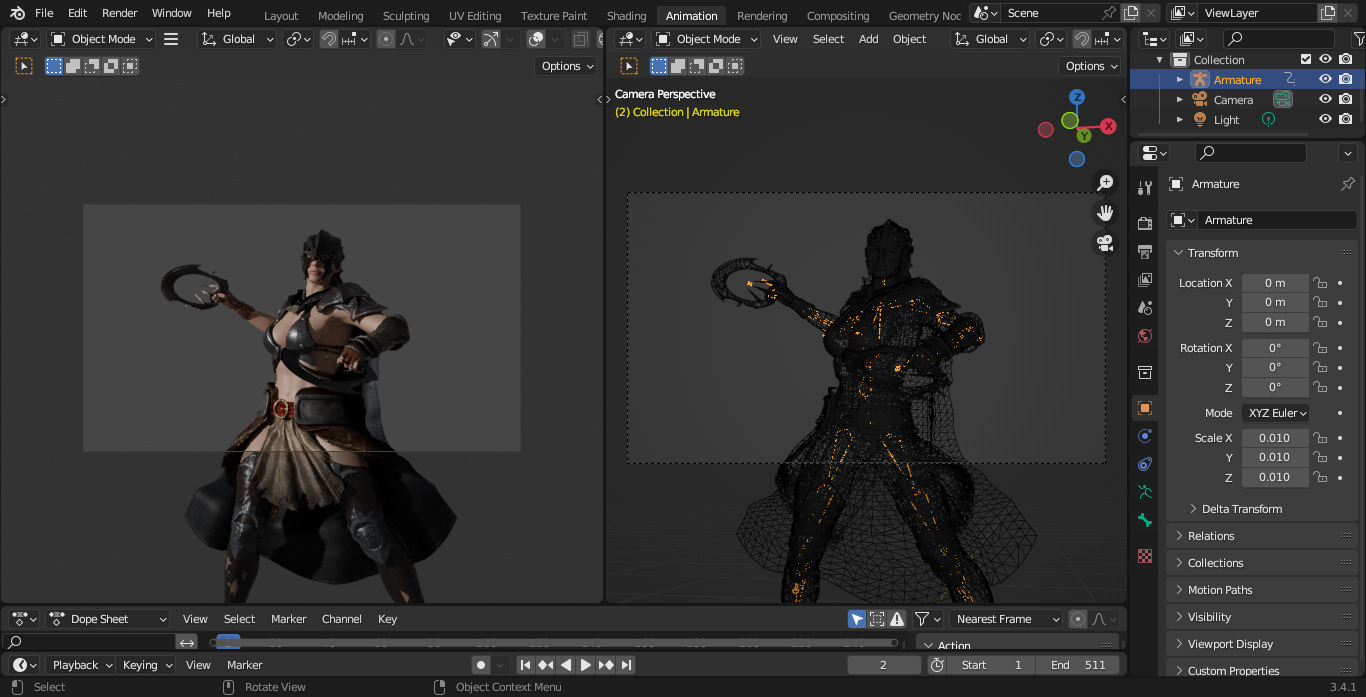The image size is (1366, 697).
Task: Toggle lock on Scale X
Action: click(x=1320, y=438)
